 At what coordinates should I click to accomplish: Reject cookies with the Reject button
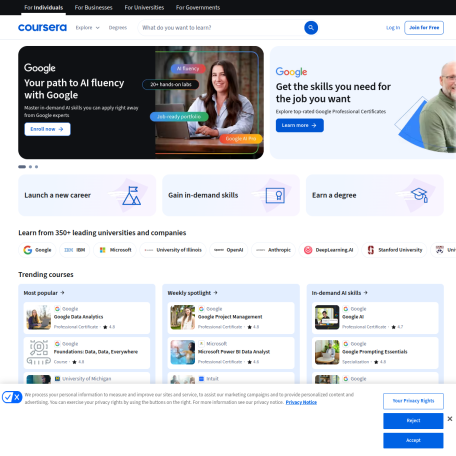[x=413, y=421]
